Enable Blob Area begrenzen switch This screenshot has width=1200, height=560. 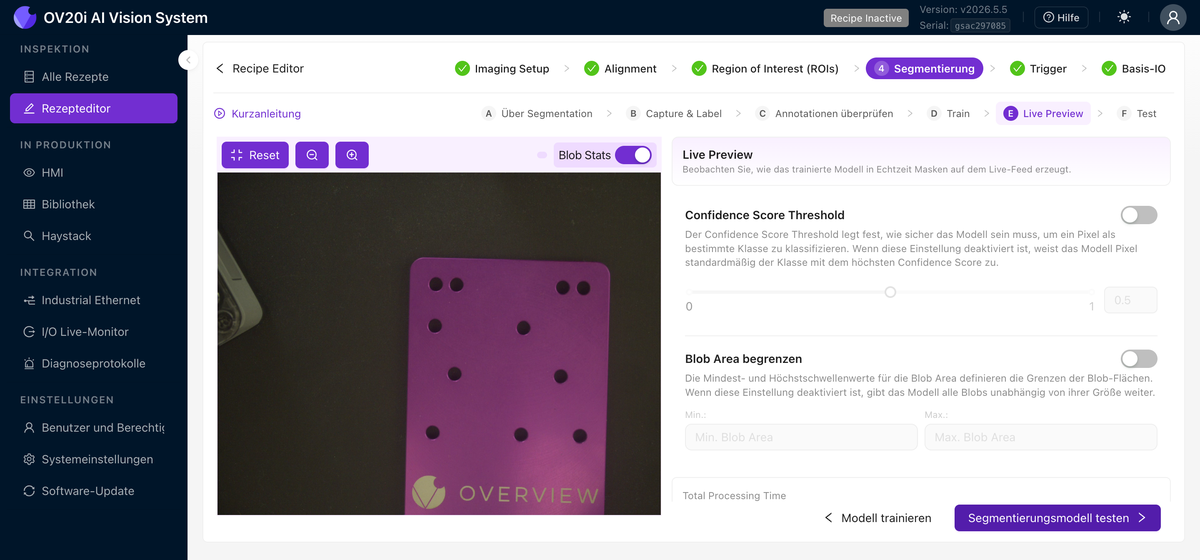point(1139,359)
